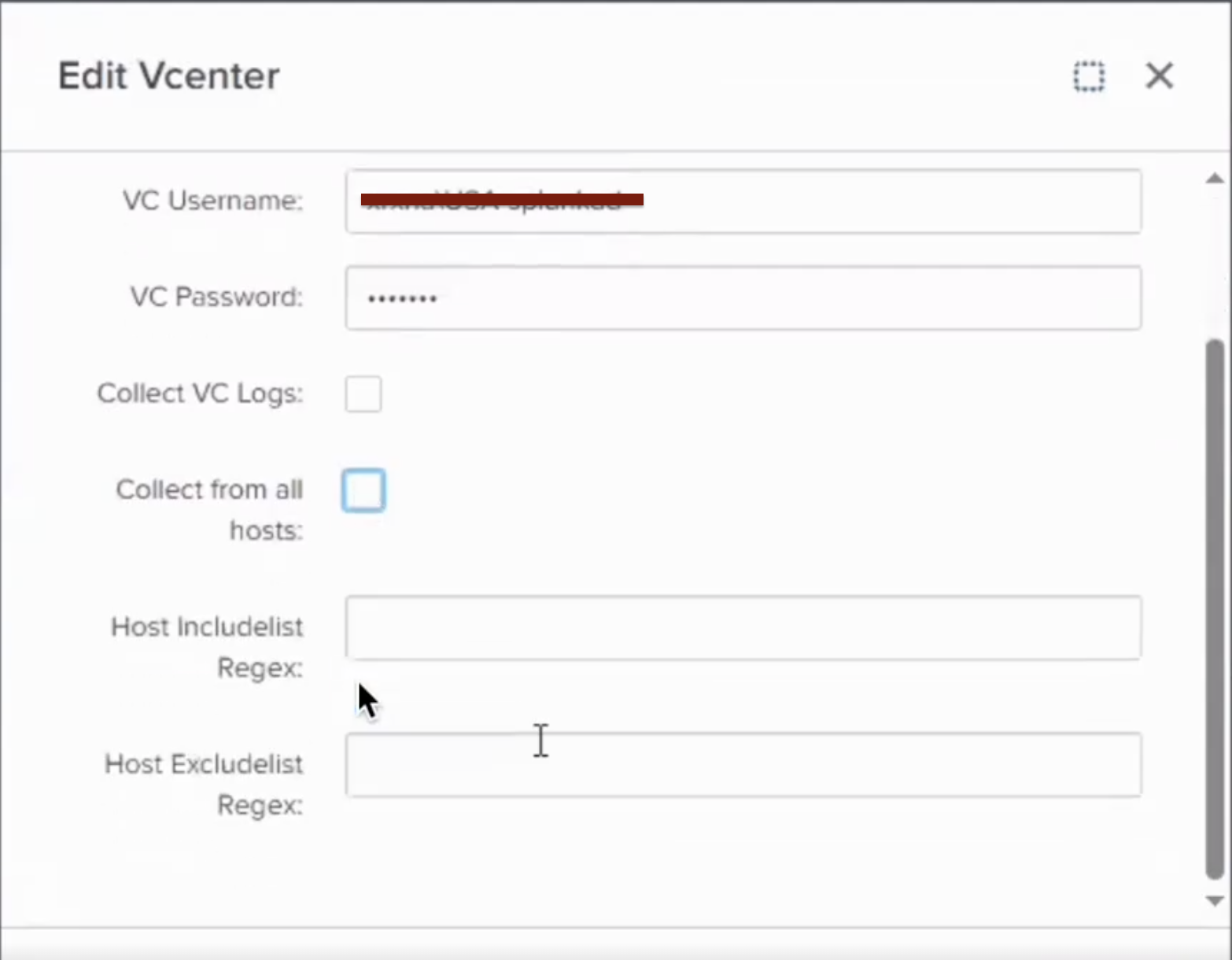Click the VC Username label
This screenshot has width=1232, height=960.
[x=212, y=201]
